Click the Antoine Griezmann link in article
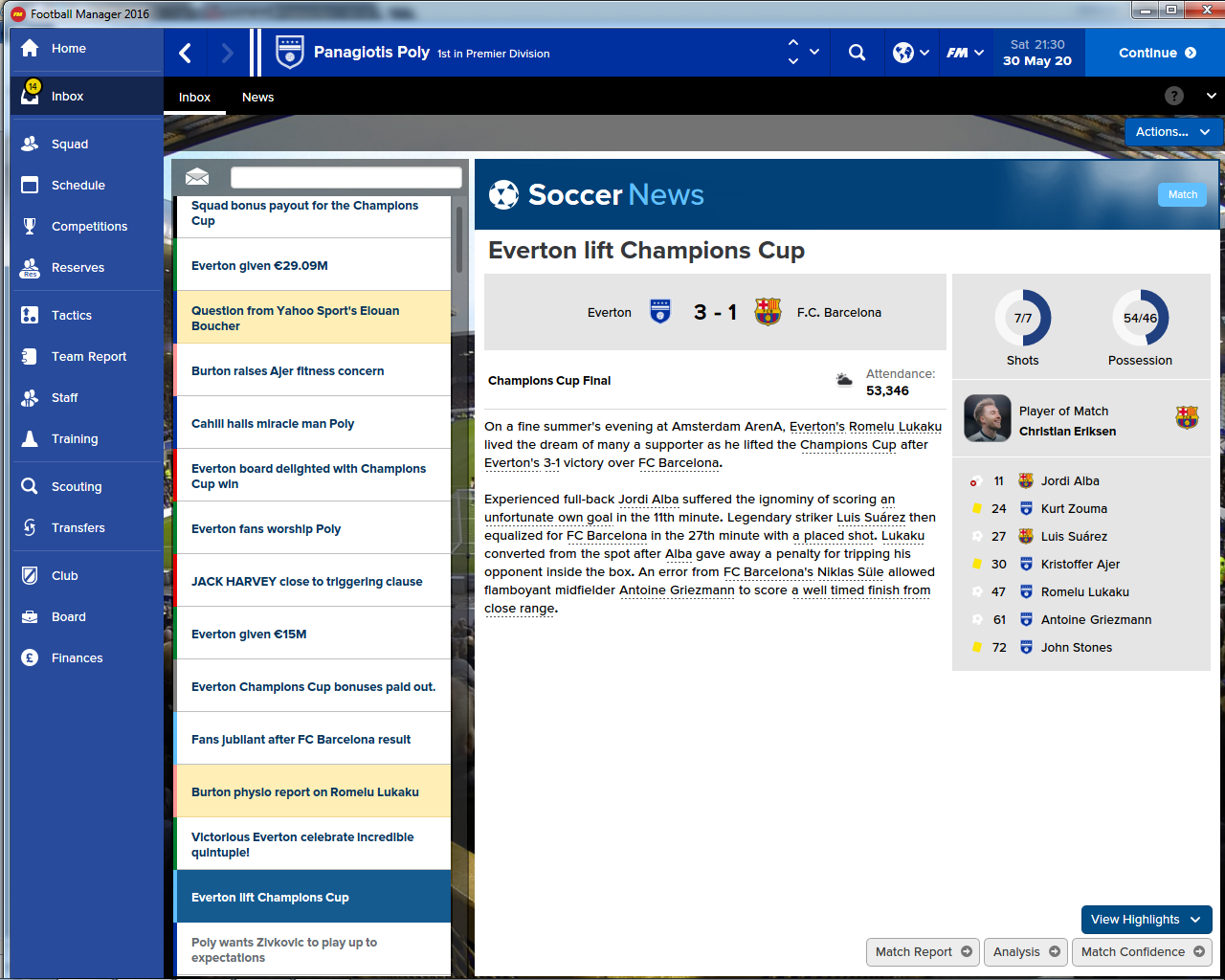The width and height of the screenshot is (1225, 980). coord(677,590)
